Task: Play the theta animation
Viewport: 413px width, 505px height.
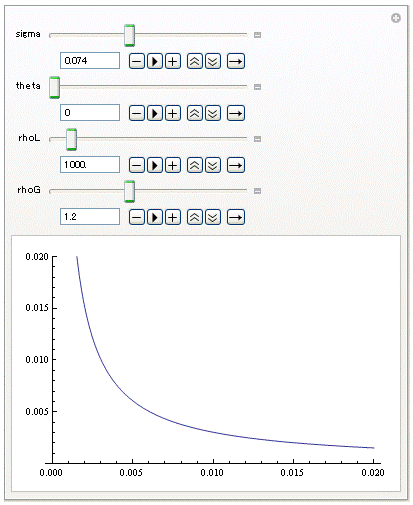Action: tap(155, 113)
